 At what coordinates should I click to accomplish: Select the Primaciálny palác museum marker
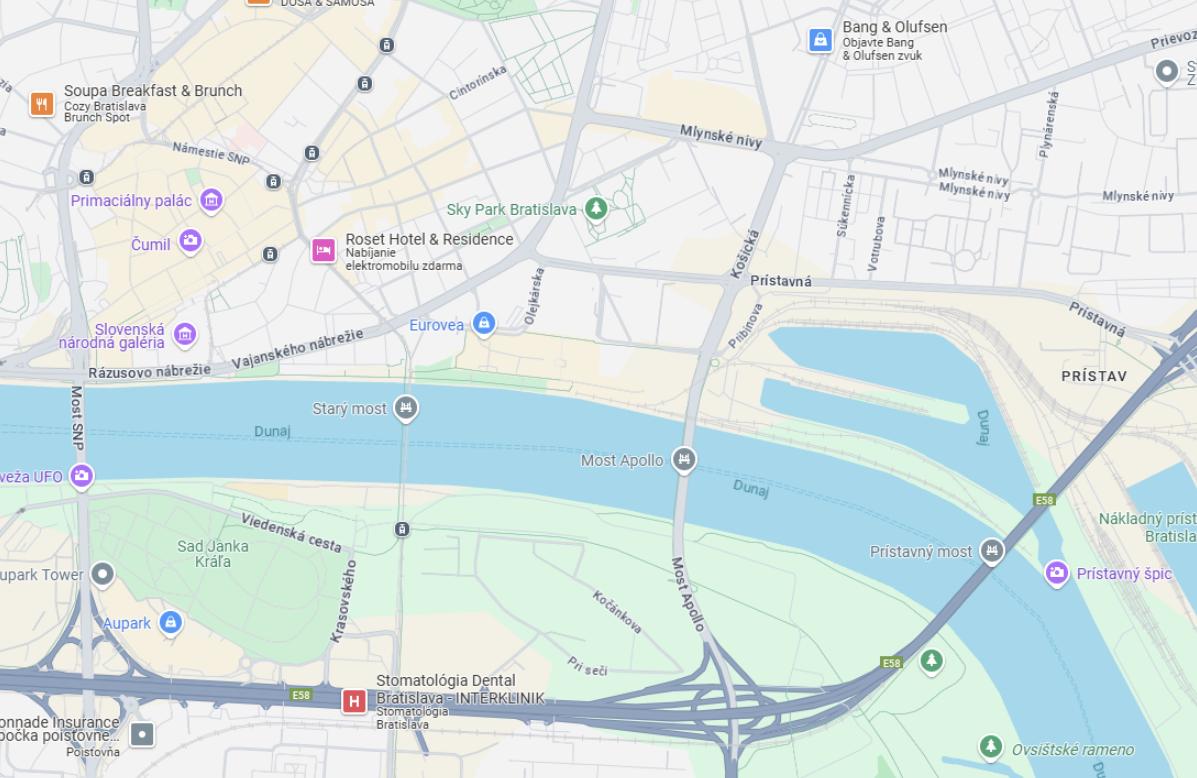(x=211, y=201)
